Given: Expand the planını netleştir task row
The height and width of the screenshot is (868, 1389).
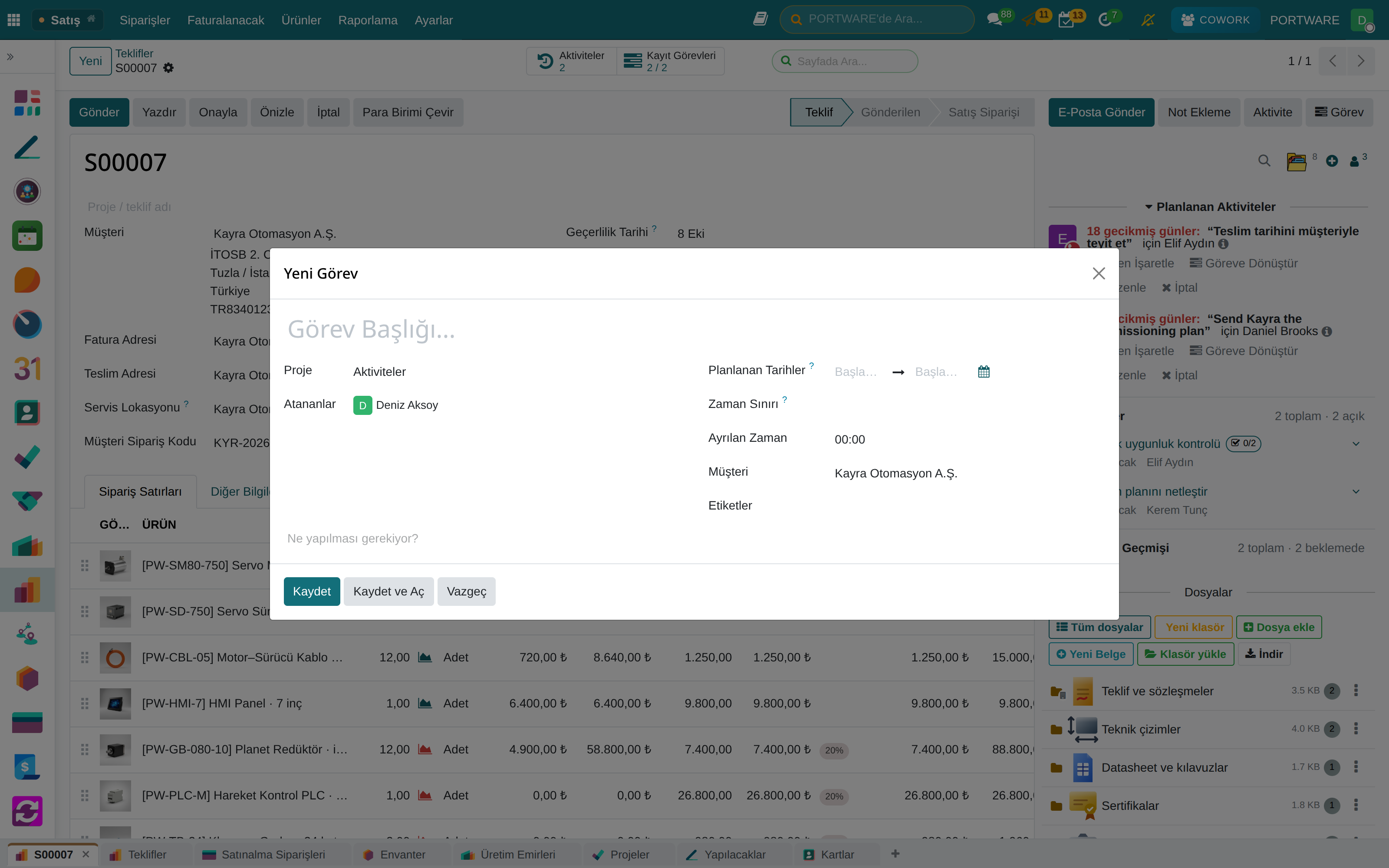Looking at the screenshot, I should click(1356, 491).
